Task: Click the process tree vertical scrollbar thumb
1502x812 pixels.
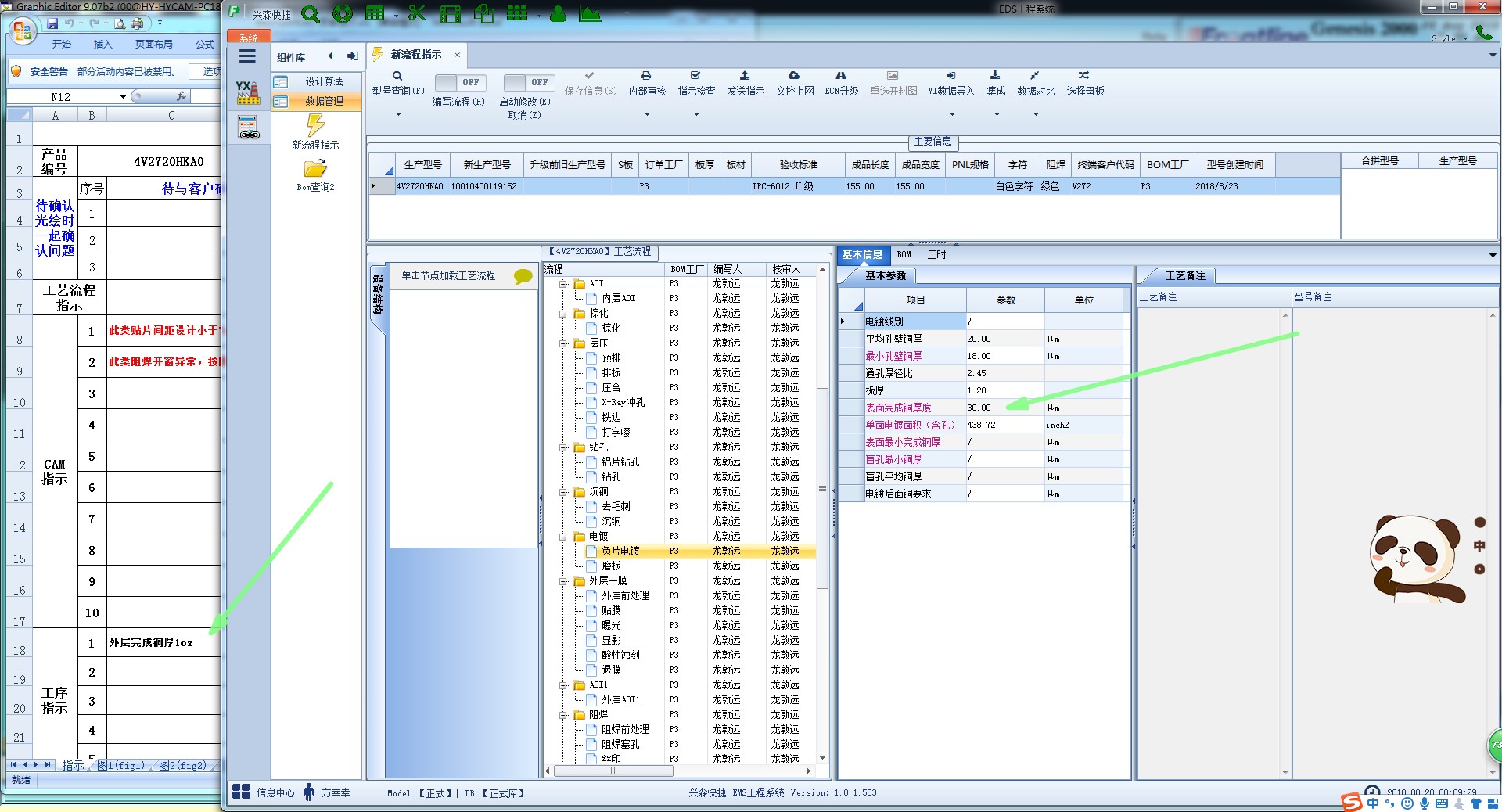Action: (x=822, y=488)
